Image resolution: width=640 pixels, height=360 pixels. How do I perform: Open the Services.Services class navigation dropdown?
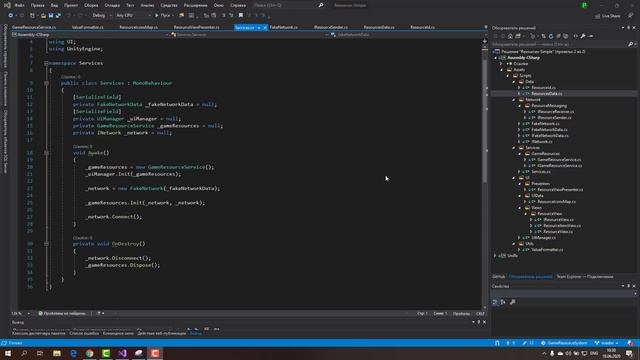tap(249, 35)
